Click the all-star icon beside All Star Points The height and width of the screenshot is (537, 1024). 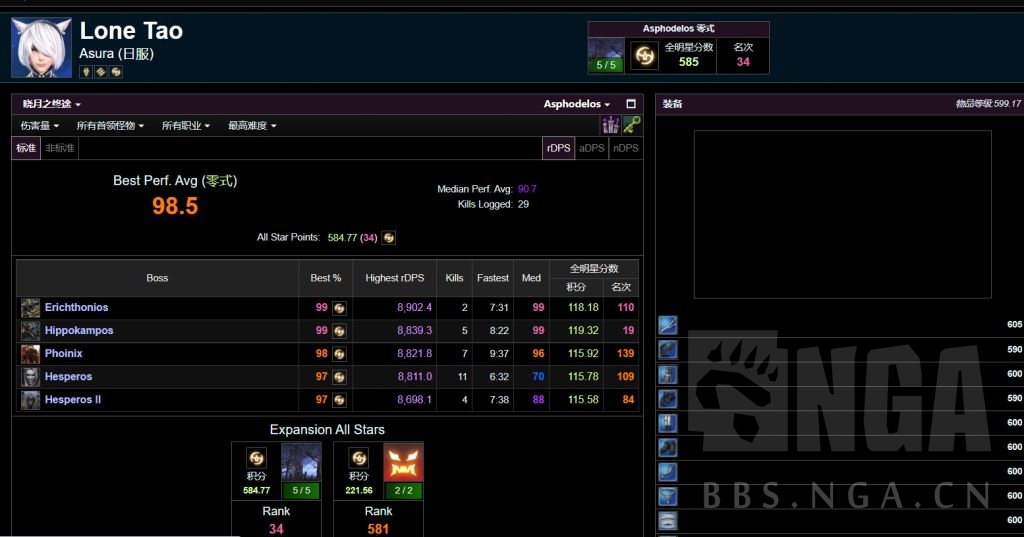tap(389, 238)
